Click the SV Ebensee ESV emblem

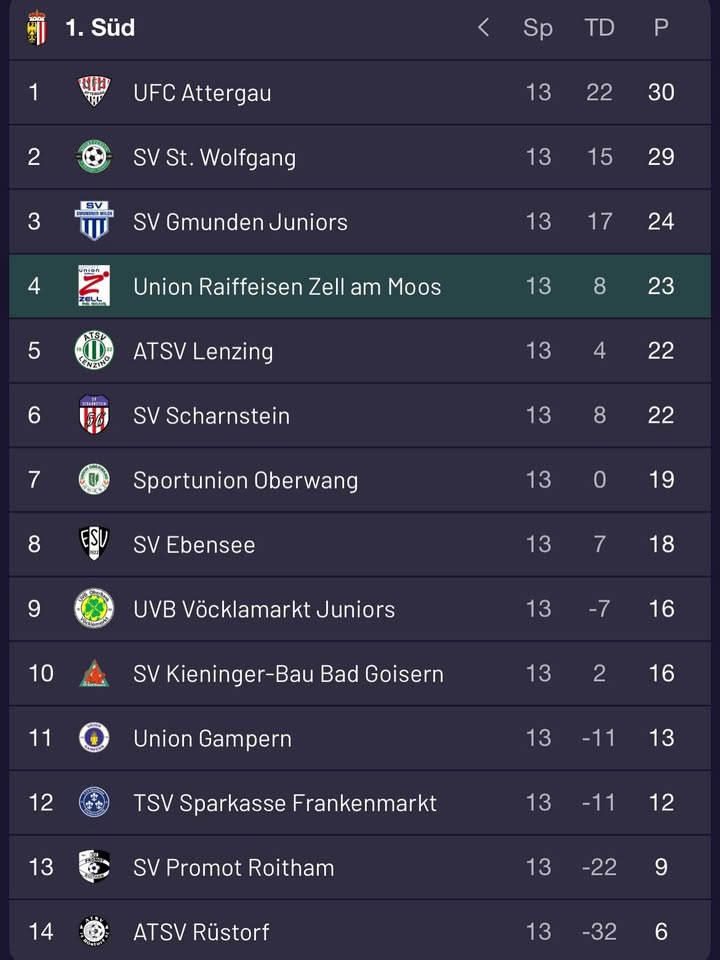[94, 544]
